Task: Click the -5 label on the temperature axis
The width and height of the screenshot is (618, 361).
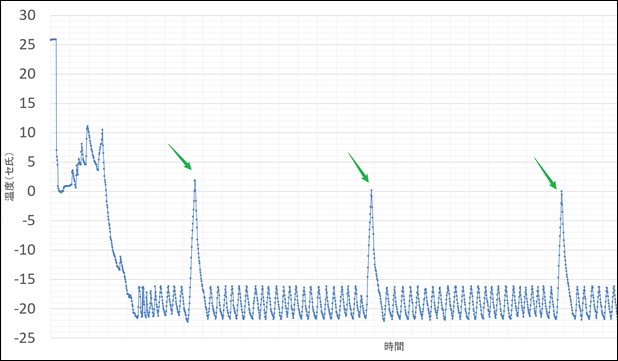Action: [28, 221]
